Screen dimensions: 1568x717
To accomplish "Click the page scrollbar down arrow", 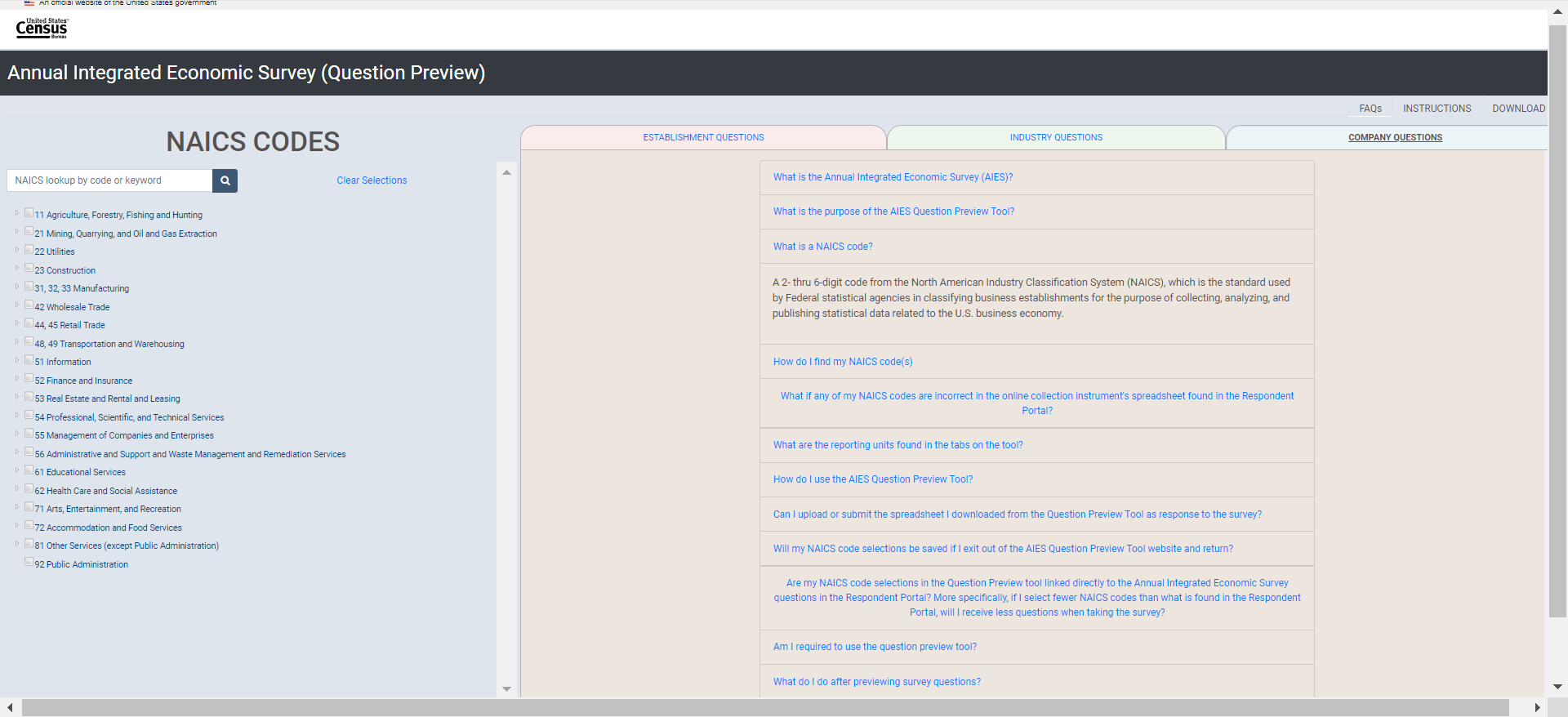I will [x=1557, y=687].
